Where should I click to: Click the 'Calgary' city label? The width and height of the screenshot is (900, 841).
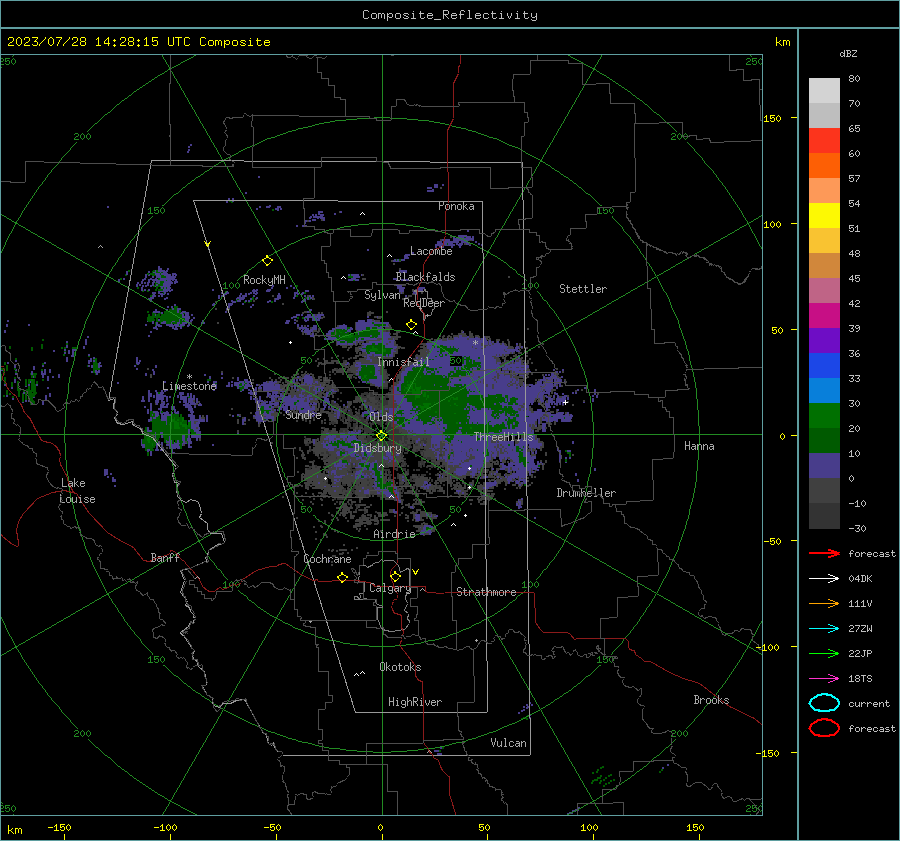coord(390,588)
